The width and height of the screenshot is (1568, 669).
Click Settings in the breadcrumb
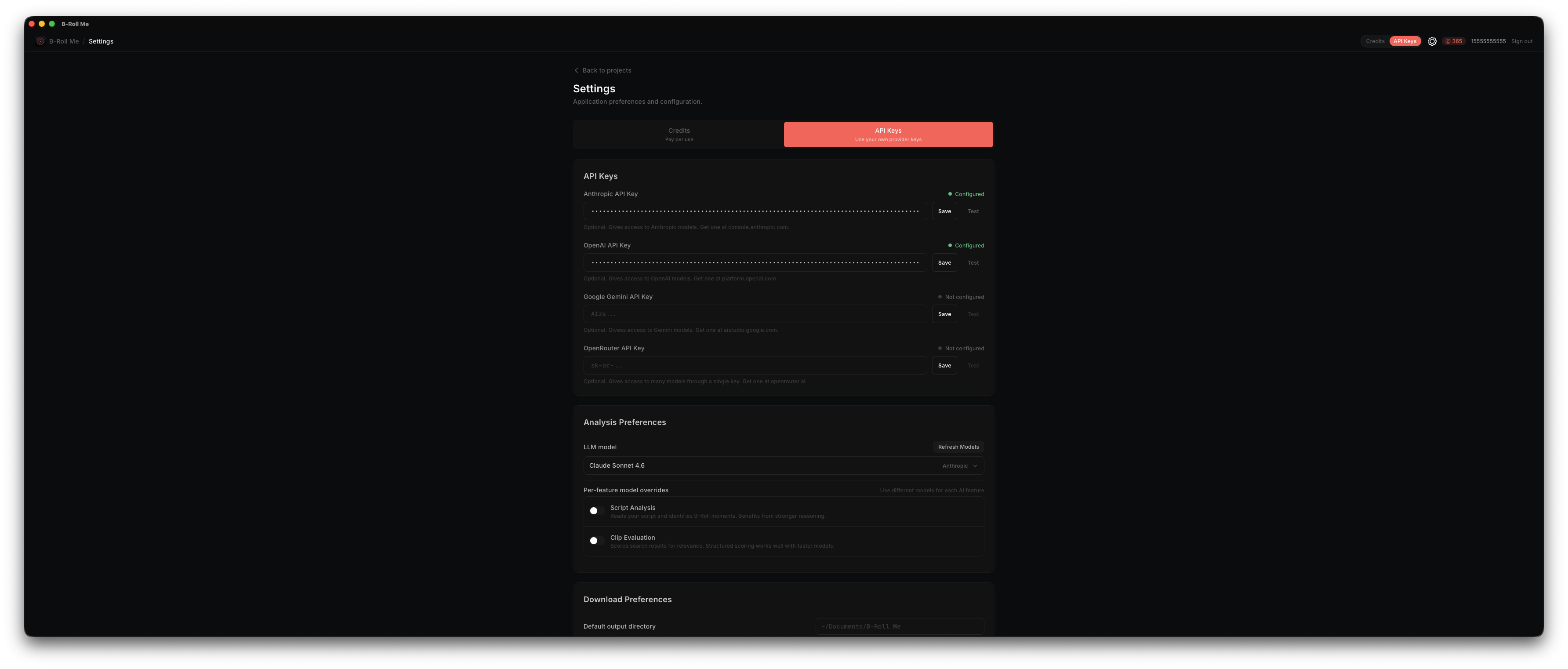[x=101, y=41]
